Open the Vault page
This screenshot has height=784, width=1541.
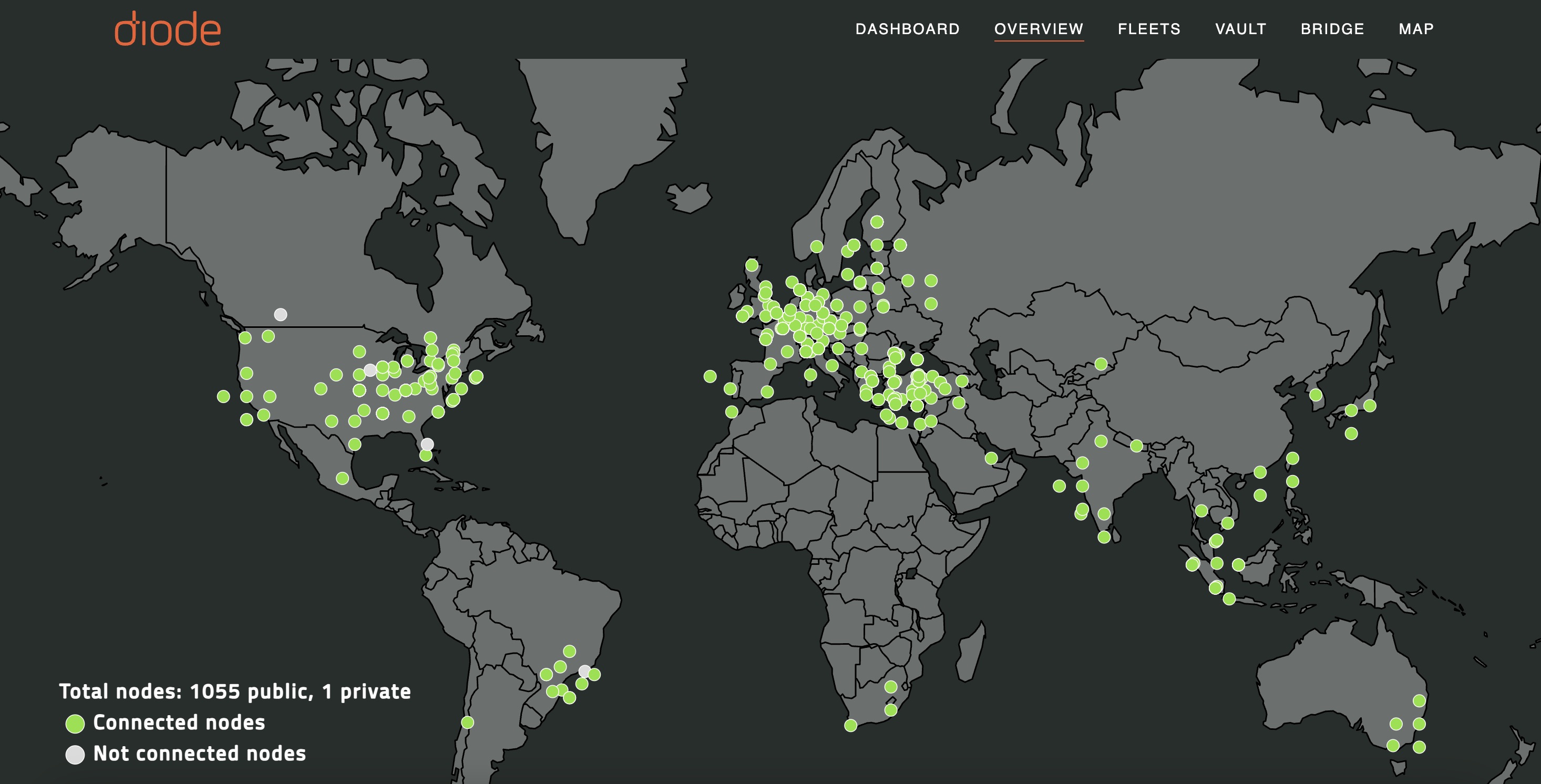pos(1240,29)
